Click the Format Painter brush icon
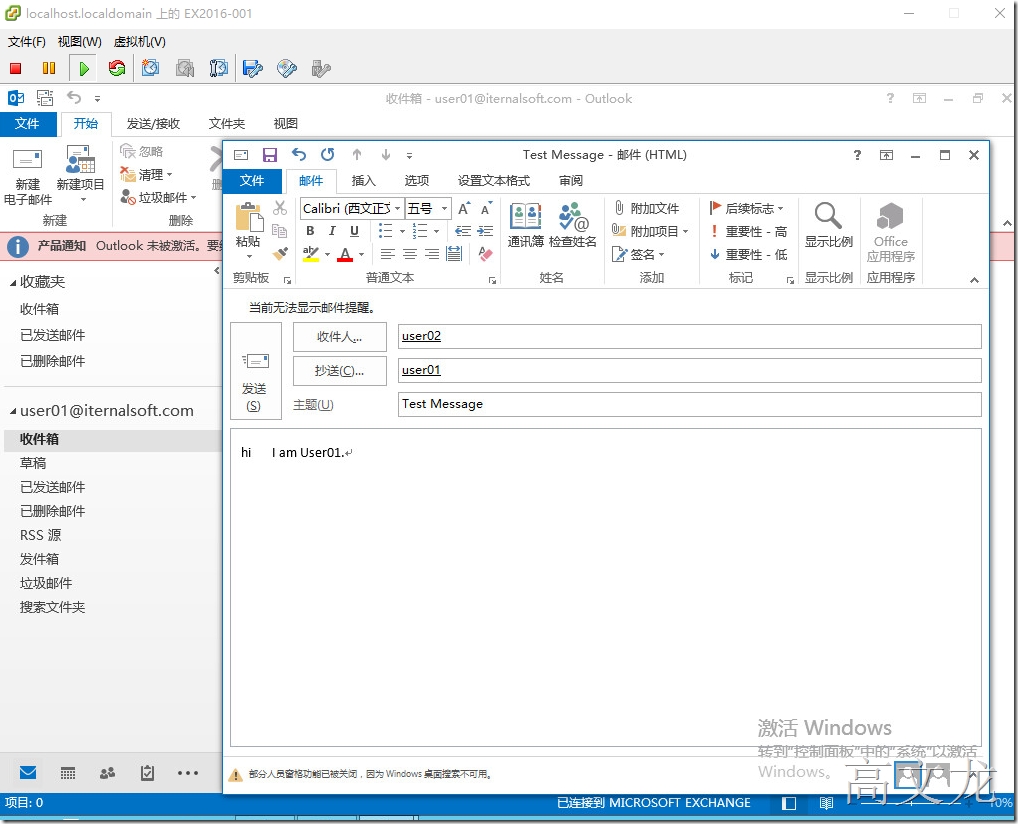The image size is (1018, 824). click(x=280, y=254)
